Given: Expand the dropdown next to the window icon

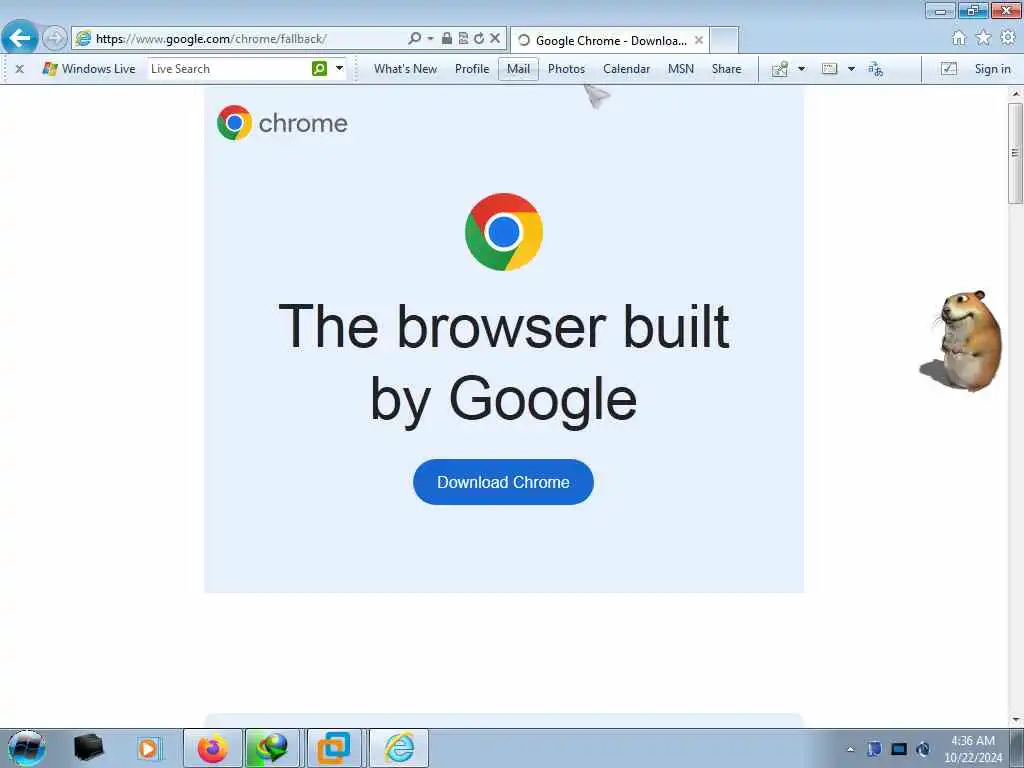Looking at the screenshot, I should point(851,69).
